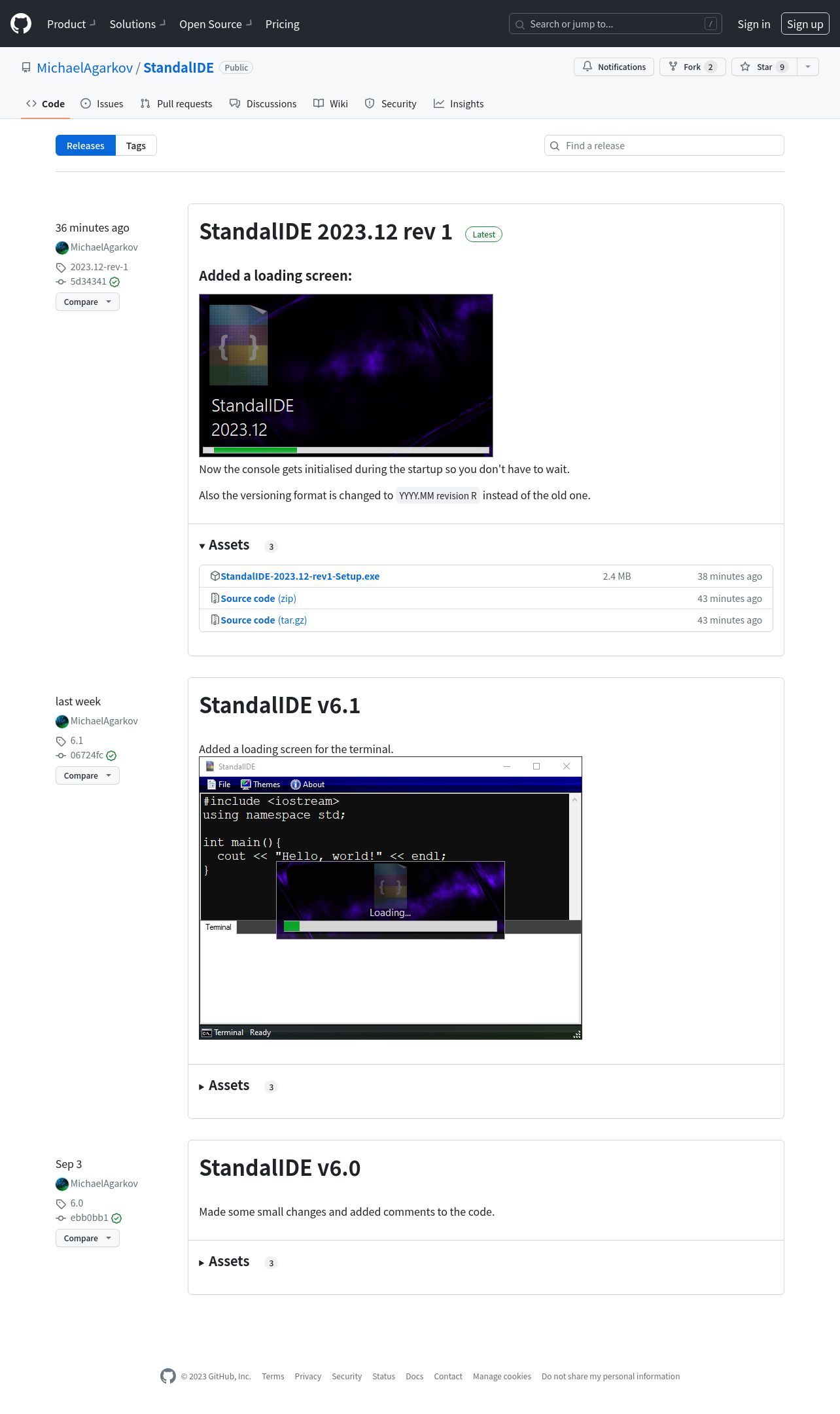The width and height of the screenshot is (840, 1414).
Task: Click the bell icon in Notifications
Action: coord(587,67)
